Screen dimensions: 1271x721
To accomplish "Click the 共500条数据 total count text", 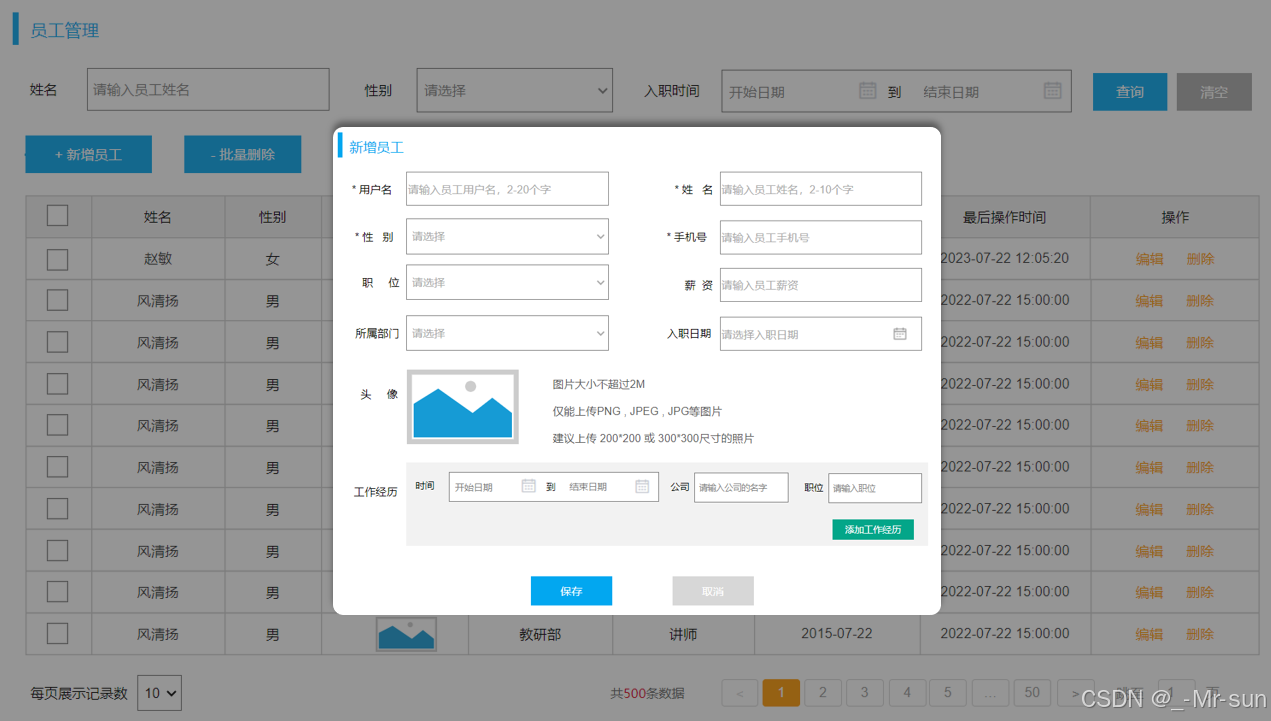I will 647,693.
